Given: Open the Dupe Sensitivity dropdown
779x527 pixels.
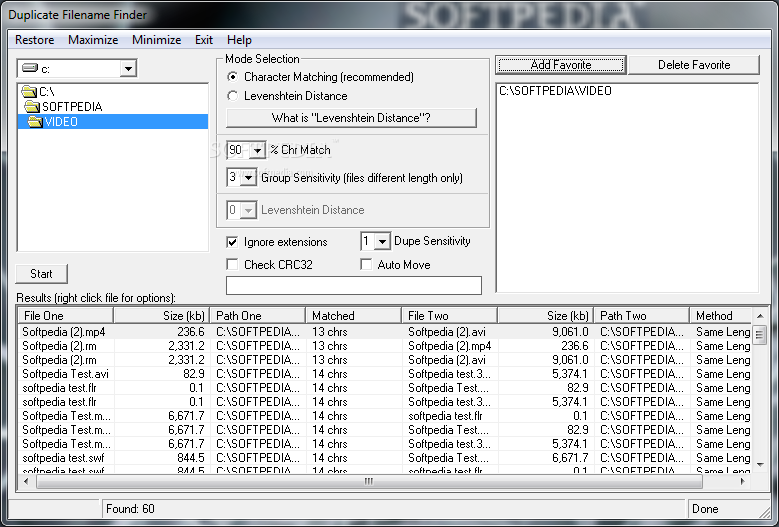Looking at the screenshot, I should pos(382,241).
